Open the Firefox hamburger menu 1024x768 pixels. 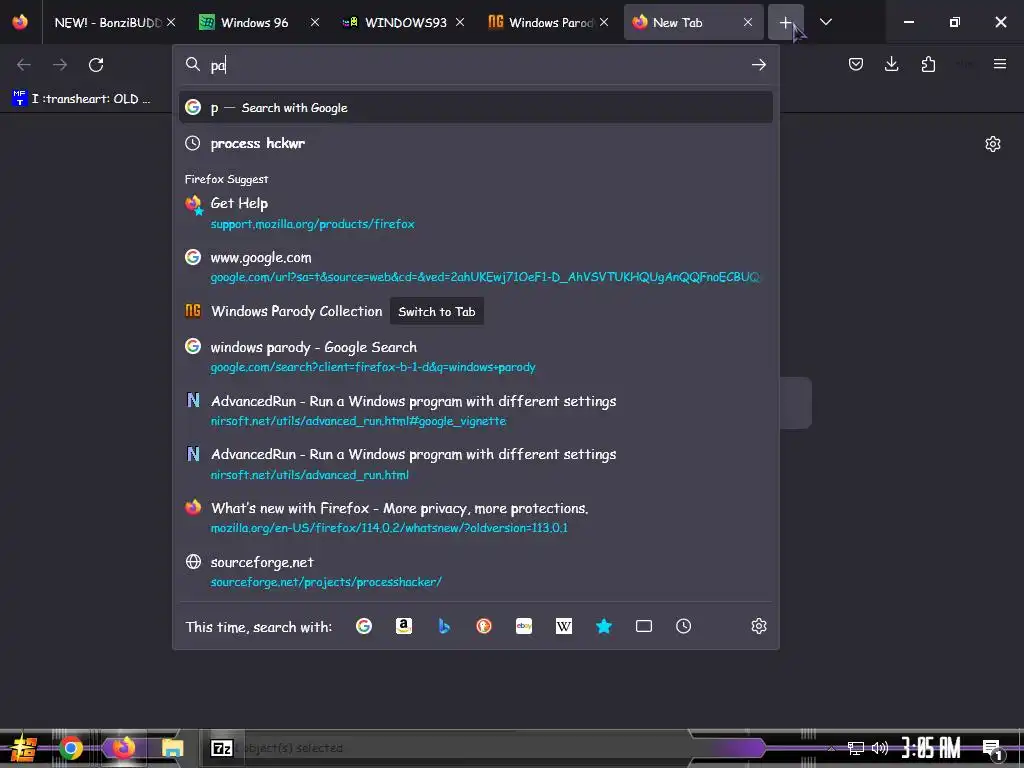pos(1000,64)
